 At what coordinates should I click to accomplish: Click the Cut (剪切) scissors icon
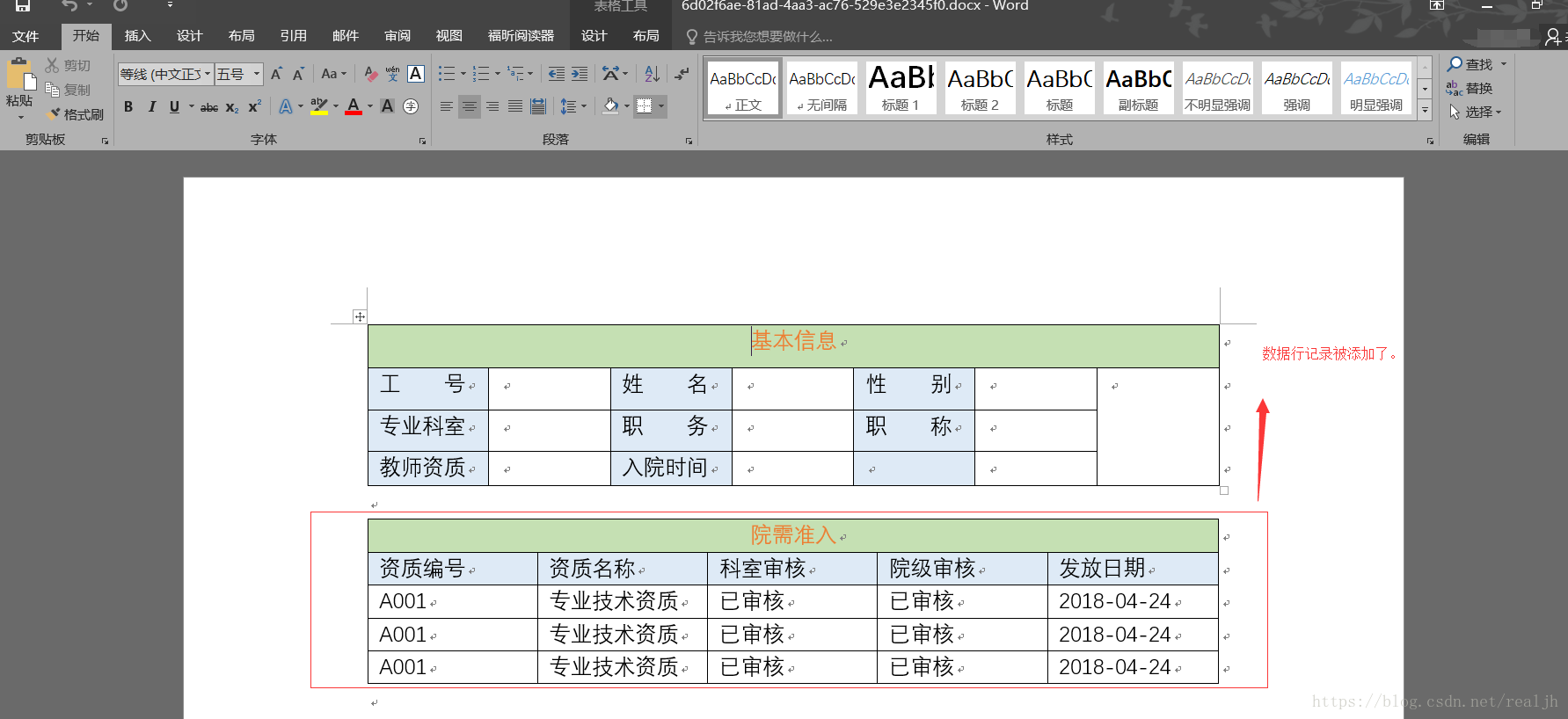(x=53, y=65)
